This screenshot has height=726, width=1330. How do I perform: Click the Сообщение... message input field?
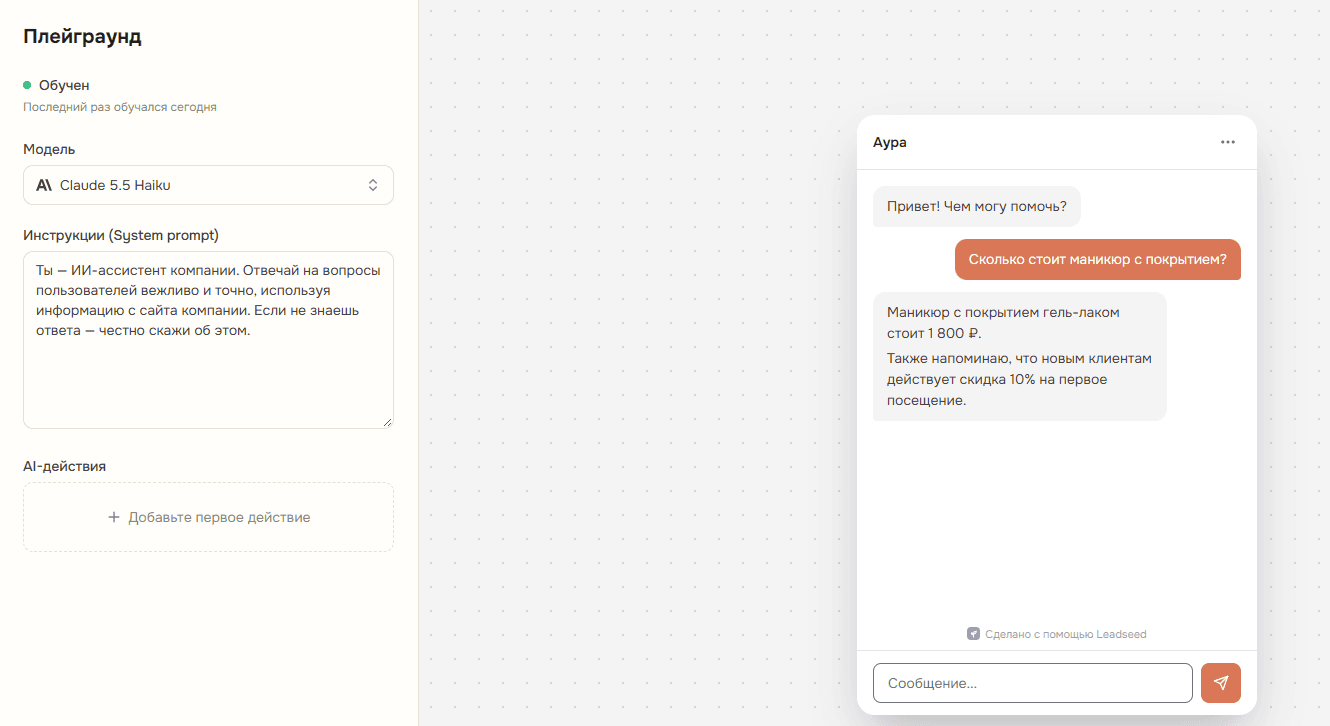point(1033,683)
